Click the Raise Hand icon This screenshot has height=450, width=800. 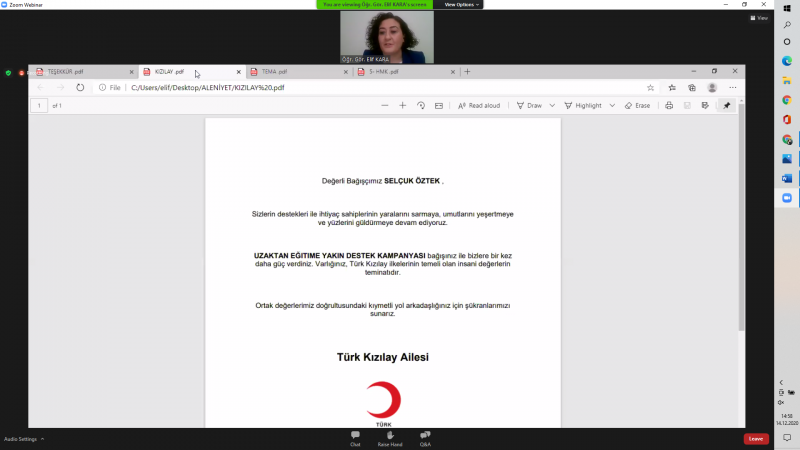(389, 436)
